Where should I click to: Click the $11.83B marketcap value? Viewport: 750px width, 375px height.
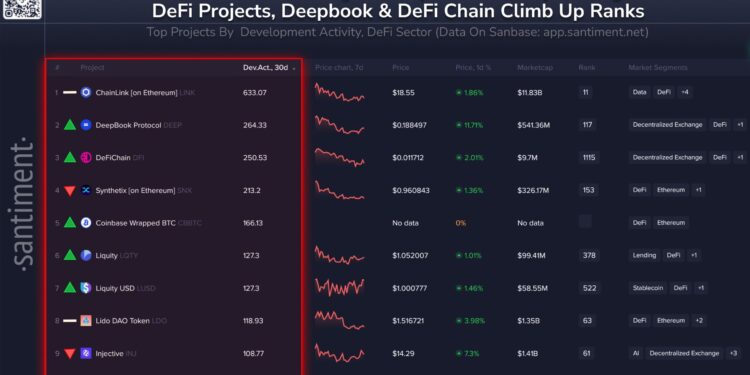(529, 93)
